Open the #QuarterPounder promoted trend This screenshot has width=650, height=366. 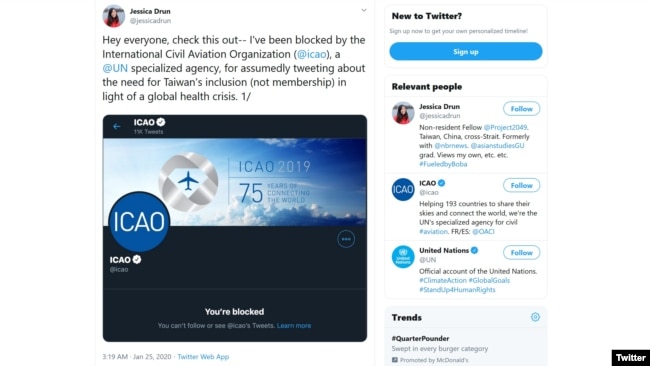(420, 338)
